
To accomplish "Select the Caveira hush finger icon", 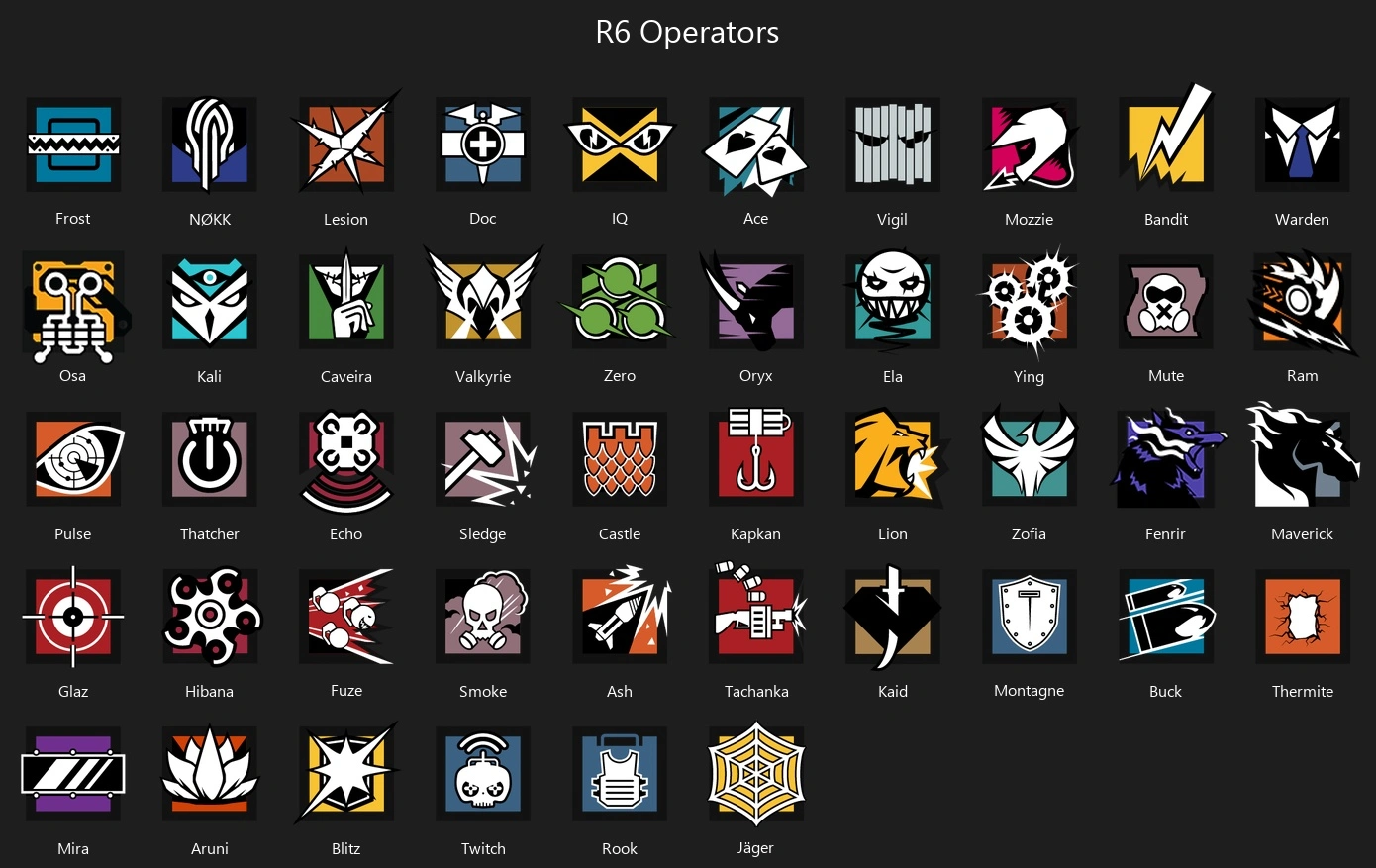I will pos(346,300).
